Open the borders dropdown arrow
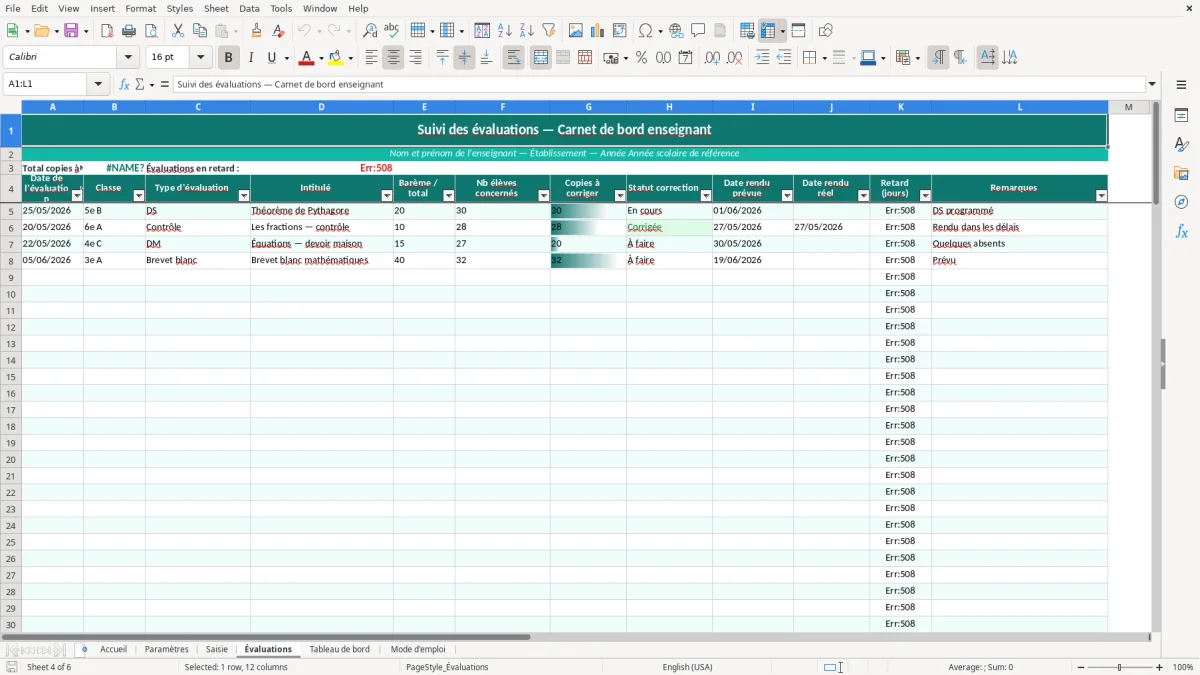1200x675 pixels. [x=823, y=58]
